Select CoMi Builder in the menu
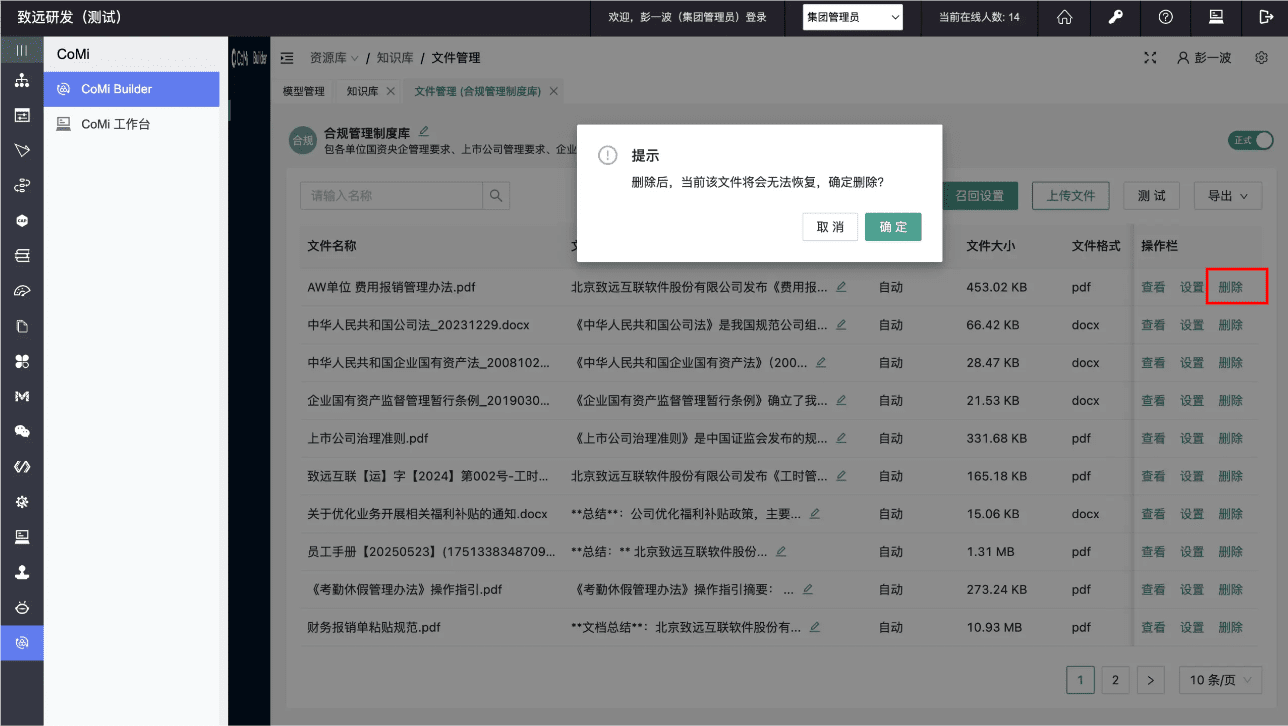The height and width of the screenshot is (726, 1288). click(x=131, y=89)
